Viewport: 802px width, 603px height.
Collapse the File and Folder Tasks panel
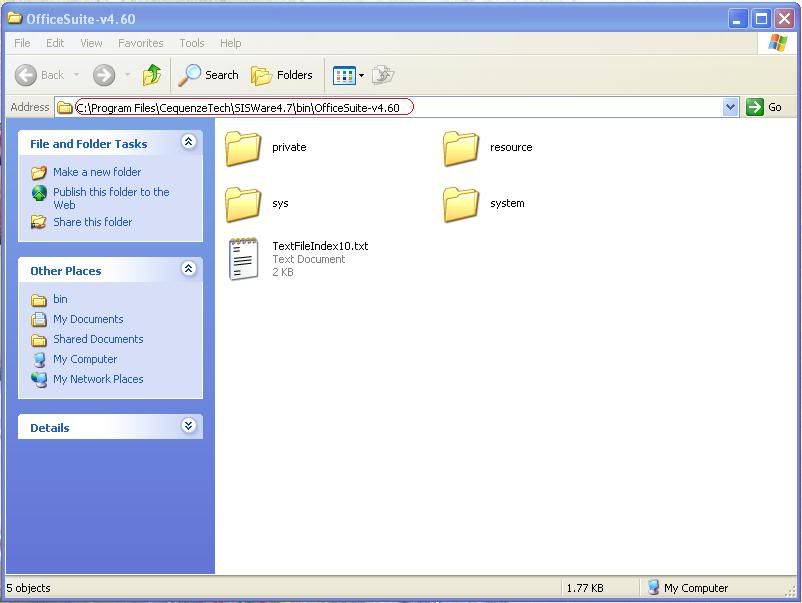click(x=188, y=142)
